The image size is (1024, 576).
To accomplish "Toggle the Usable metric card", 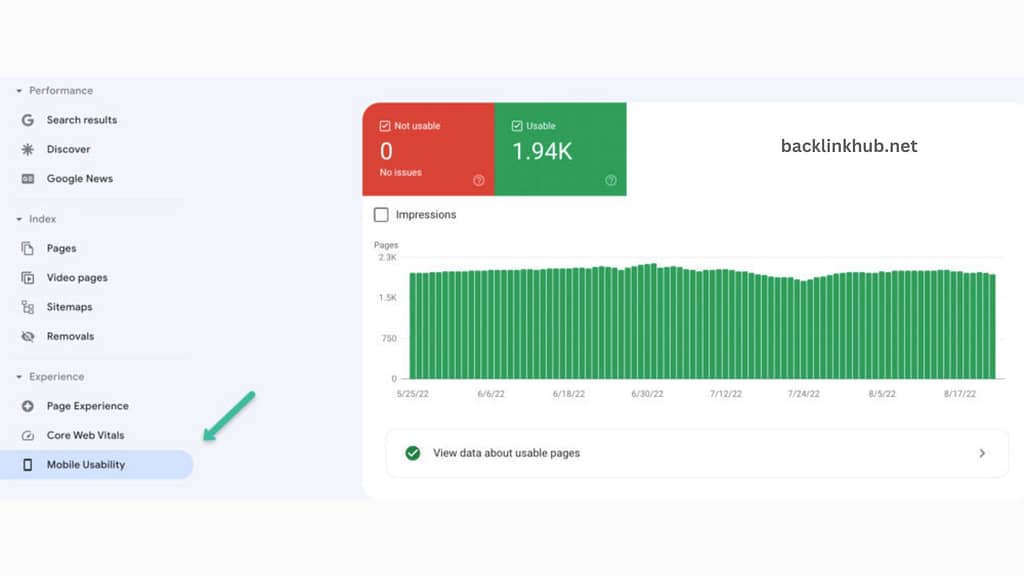I will click(560, 149).
